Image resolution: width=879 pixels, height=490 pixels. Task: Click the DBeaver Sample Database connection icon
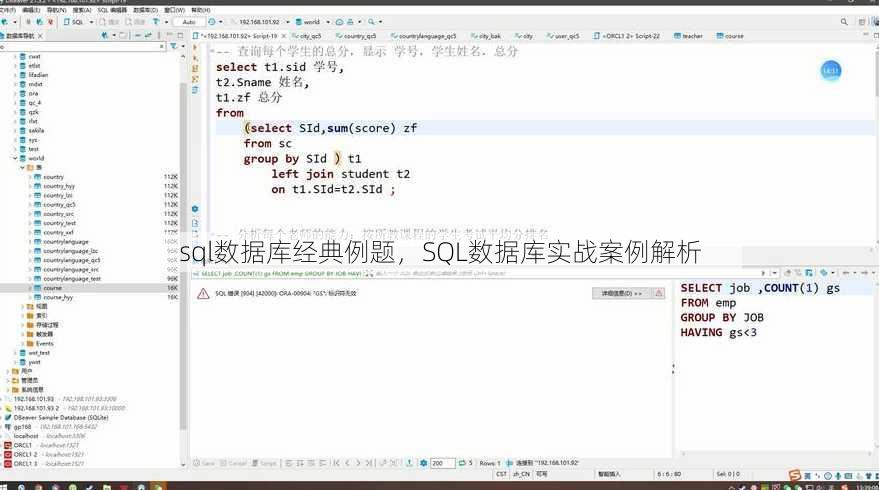point(8,418)
